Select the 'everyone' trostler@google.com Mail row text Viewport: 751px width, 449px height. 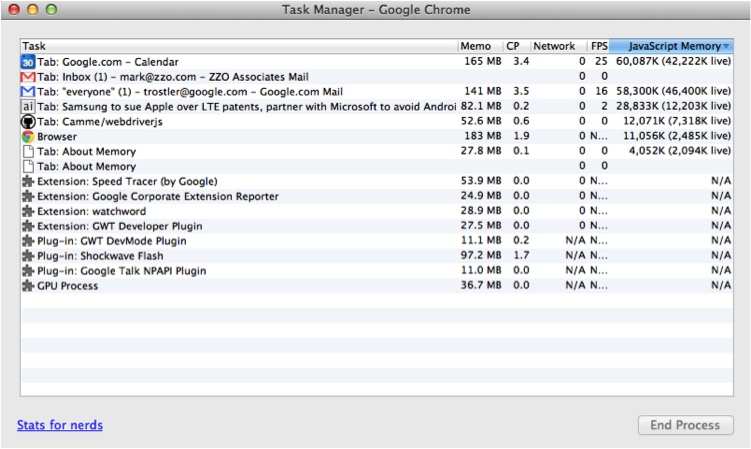click(190, 92)
